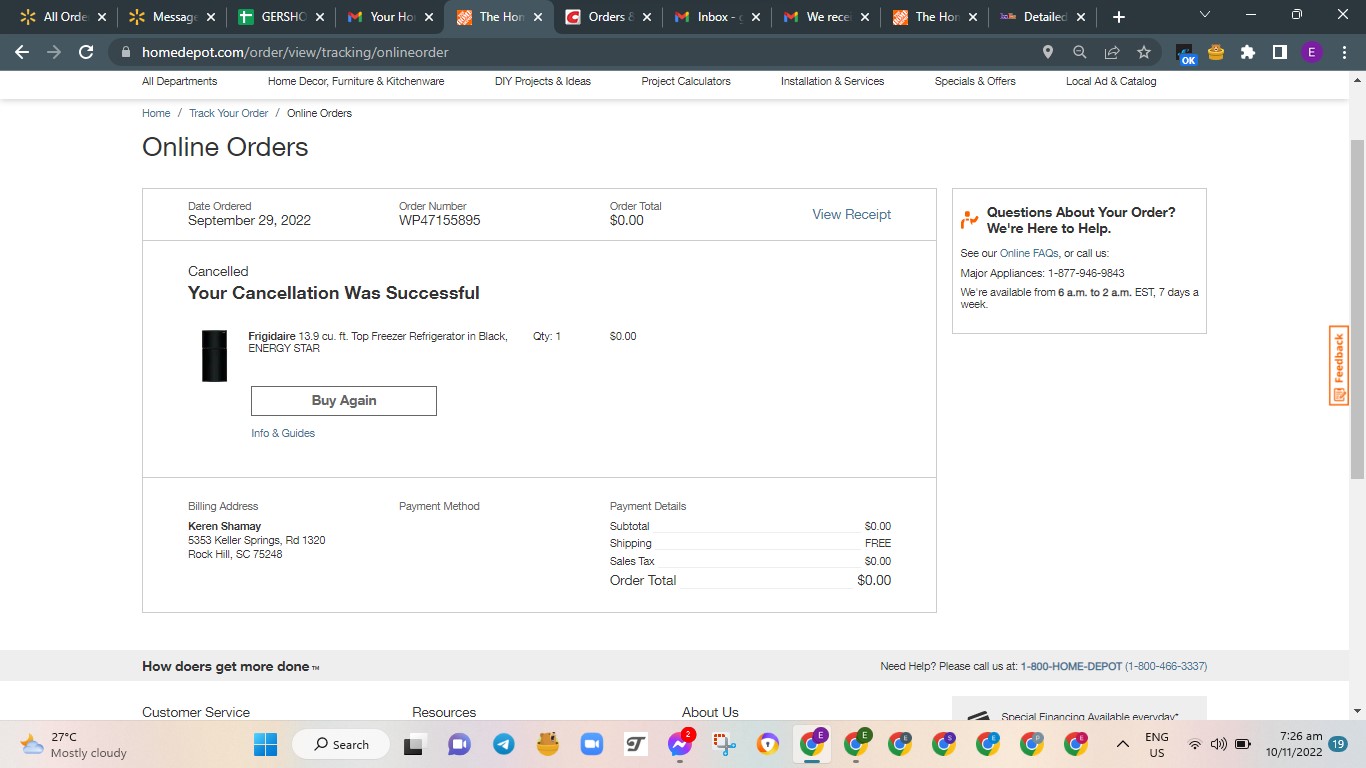Close the Detailed tab

(x=1081, y=17)
